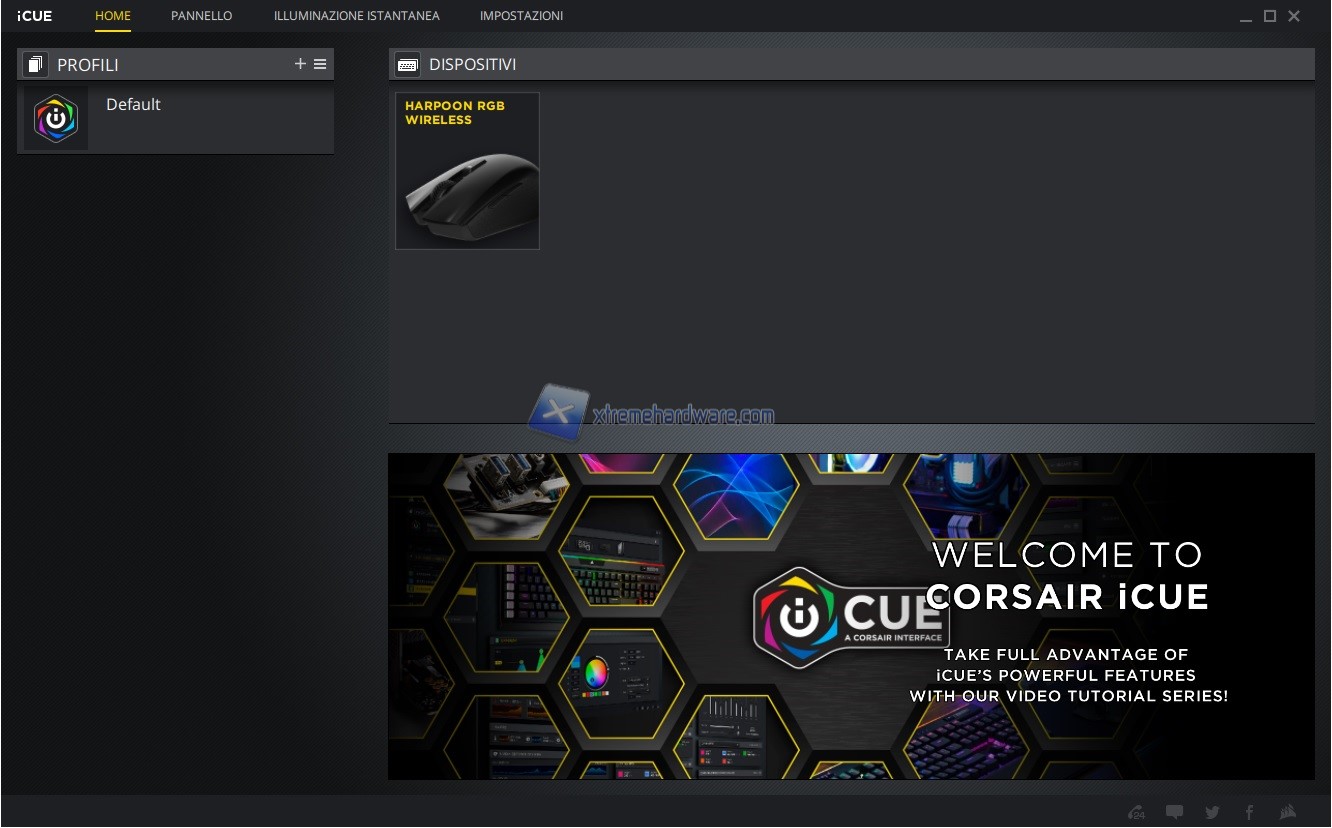Open the profiles hamburger menu
Viewport: 1332px width, 828px height.
point(320,64)
